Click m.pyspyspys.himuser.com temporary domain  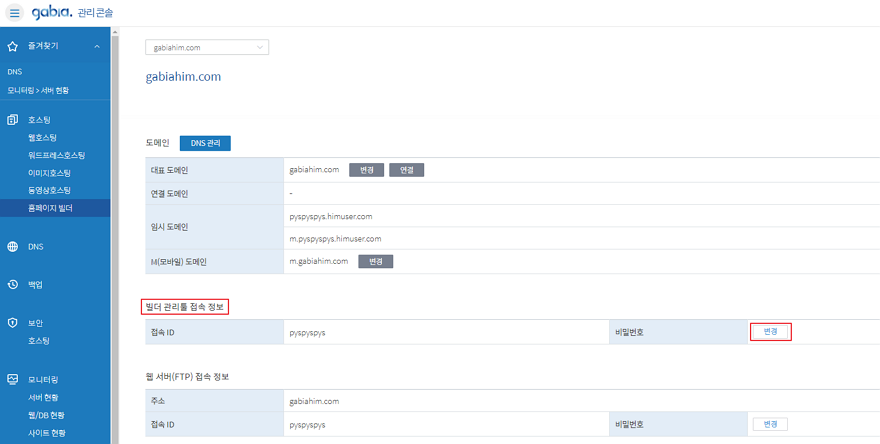pos(336,239)
